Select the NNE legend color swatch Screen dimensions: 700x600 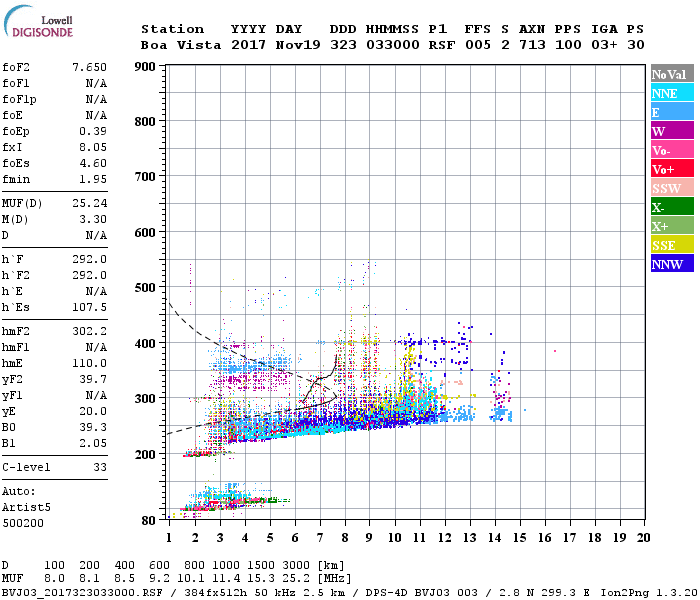[x=672, y=93]
